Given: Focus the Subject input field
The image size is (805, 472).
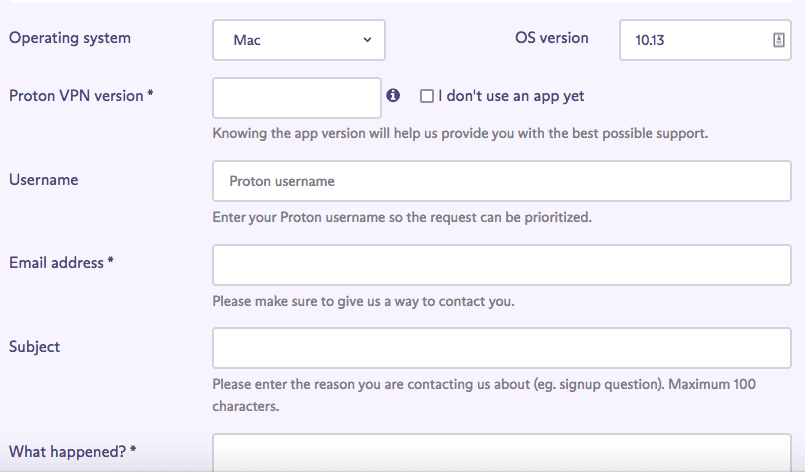Looking at the screenshot, I should [x=501, y=348].
